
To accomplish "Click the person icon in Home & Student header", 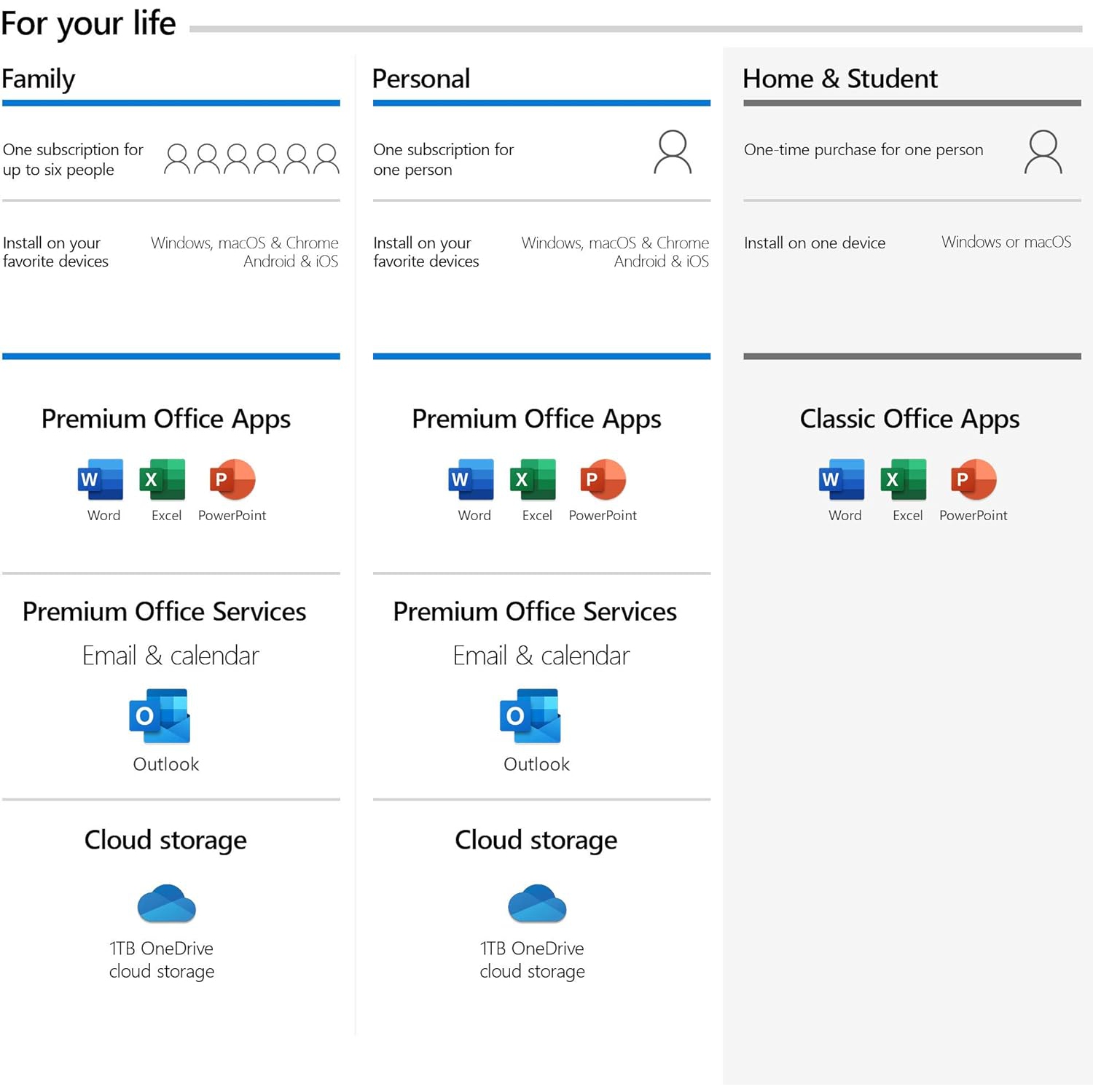I will click(1043, 153).
